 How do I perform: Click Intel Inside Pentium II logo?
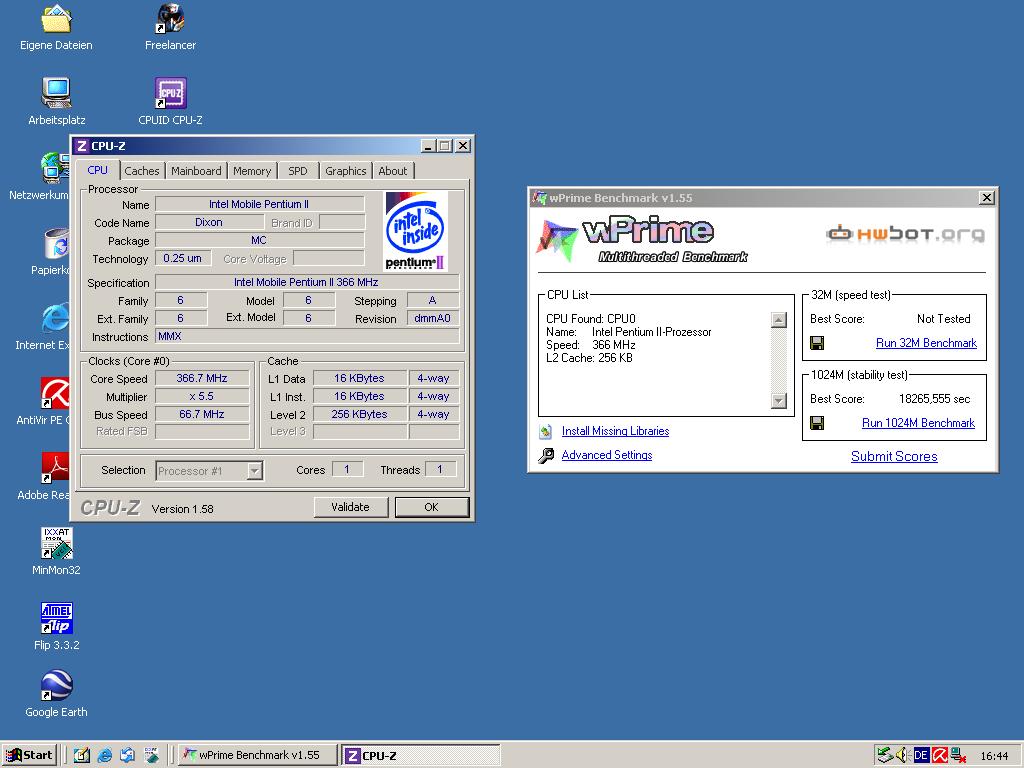click(x=415, y=231)
